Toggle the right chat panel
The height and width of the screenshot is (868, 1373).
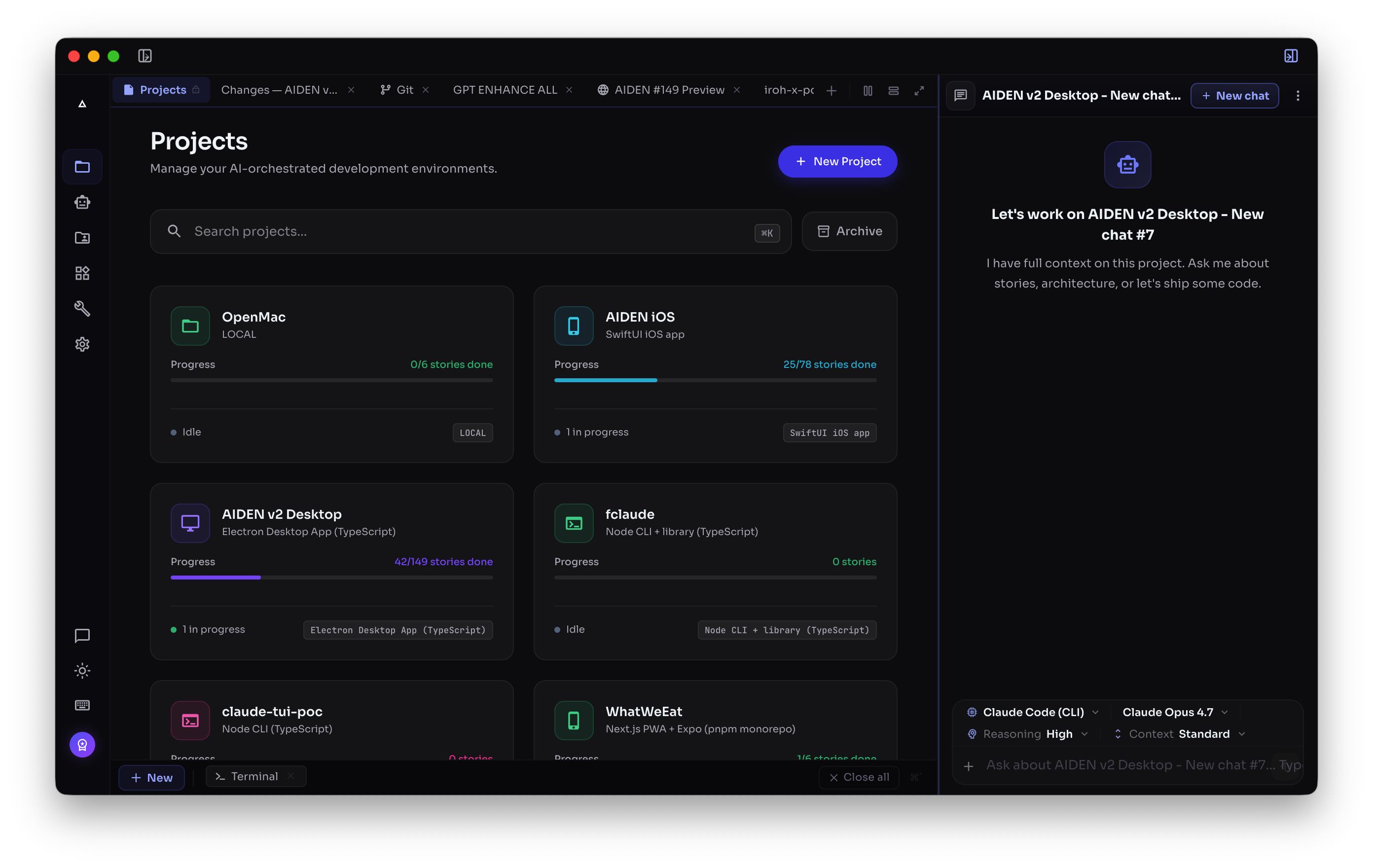point(1291,56)
